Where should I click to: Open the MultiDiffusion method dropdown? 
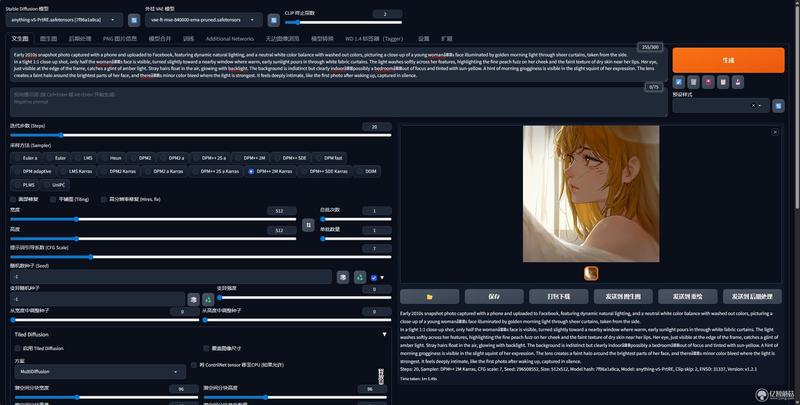(100, 372)
